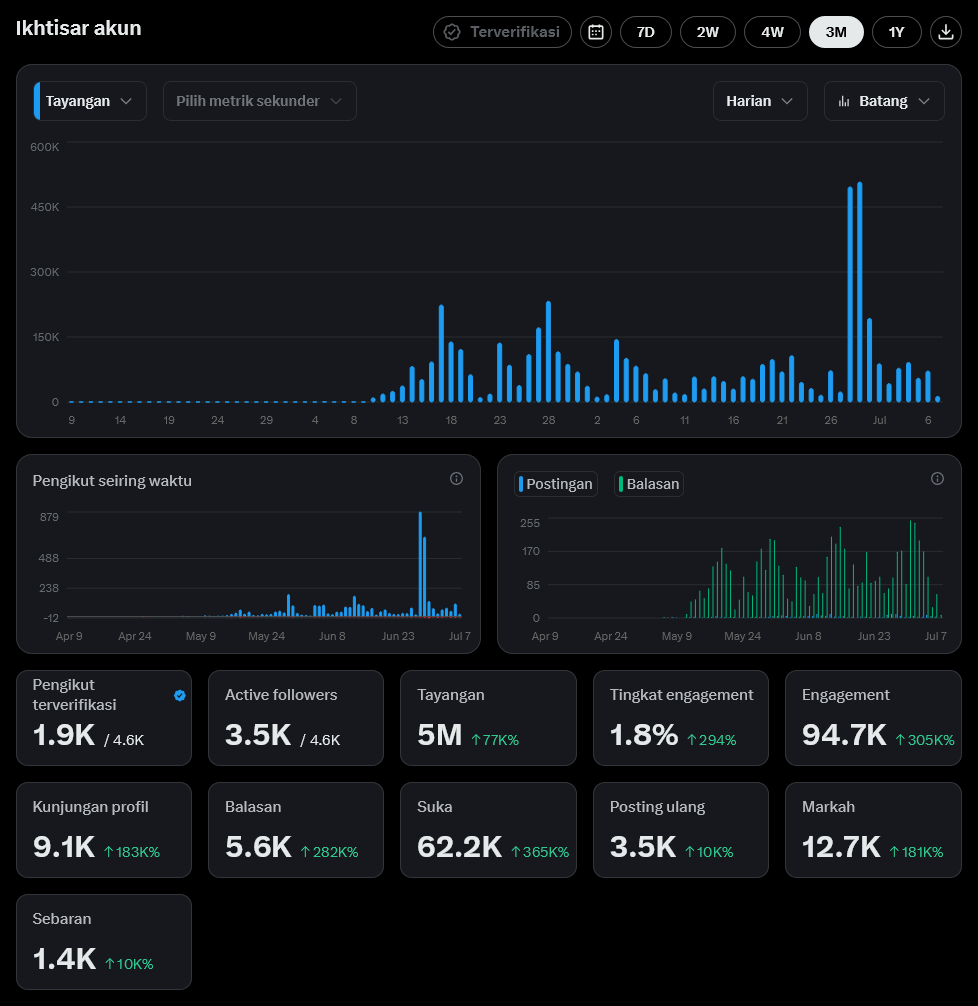Open the Posting ulang card
This screenshot has width=978, height=1006.
(x=681, y=830)
